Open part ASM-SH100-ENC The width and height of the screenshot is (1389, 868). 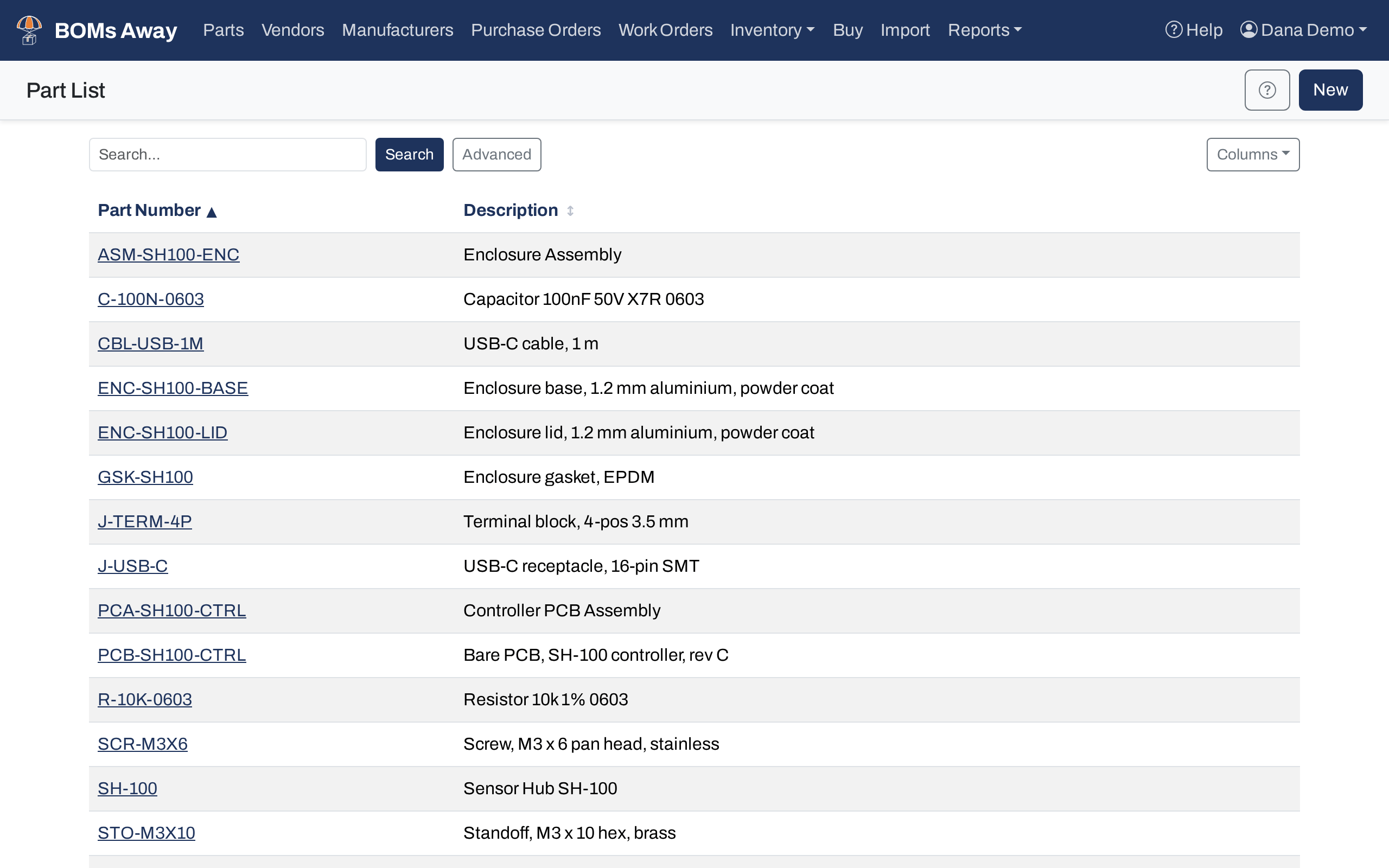(168, 254)
